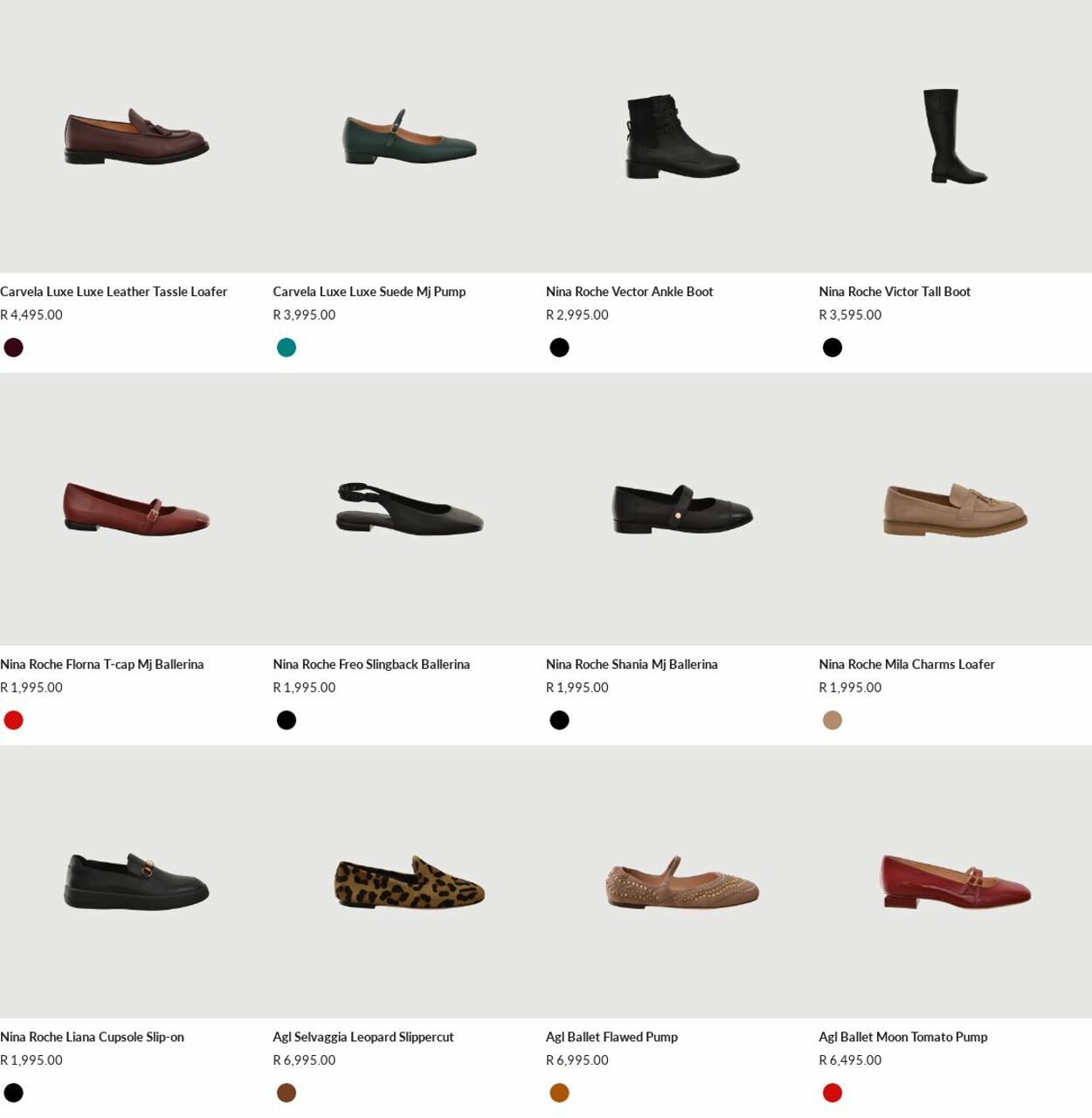Click the Nina Roche Victor Tall Boot title
Image resolution: width=1092 pixels, height=1118 pixels.
pos(895,292)
